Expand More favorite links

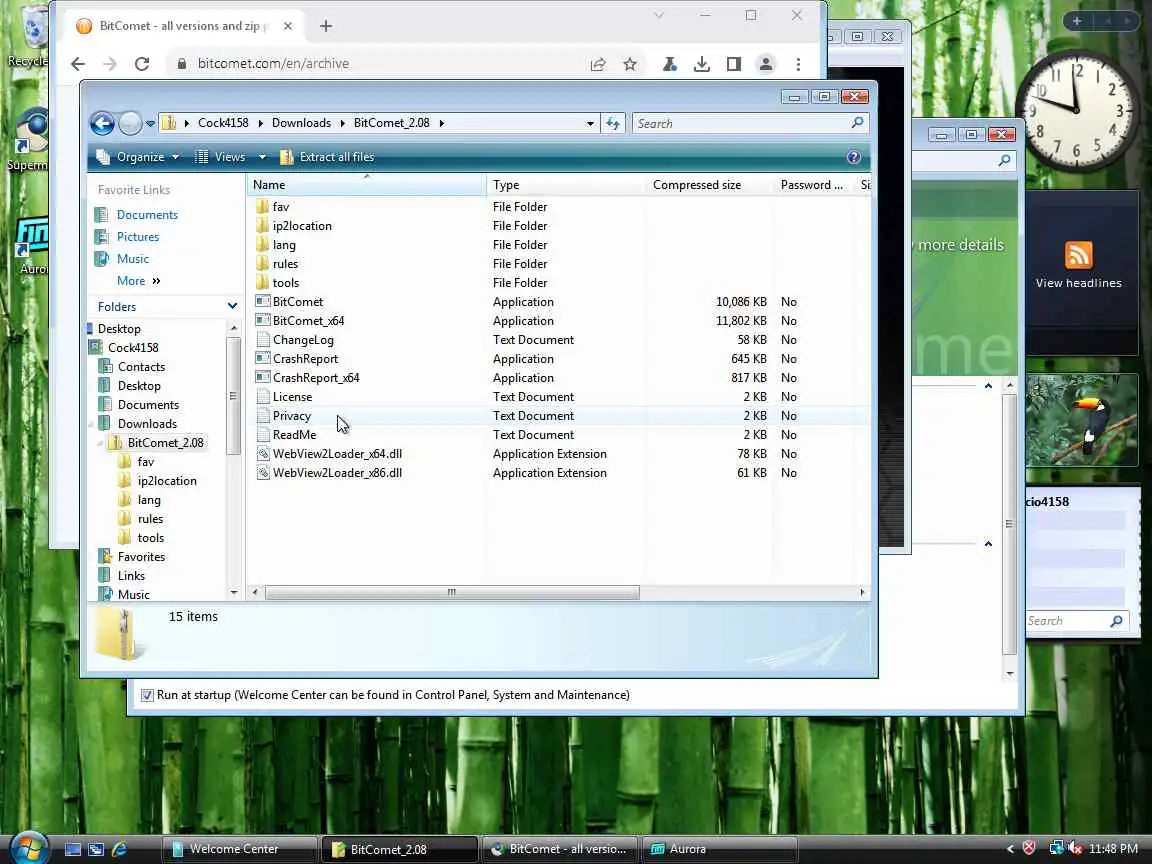point(138,281)
